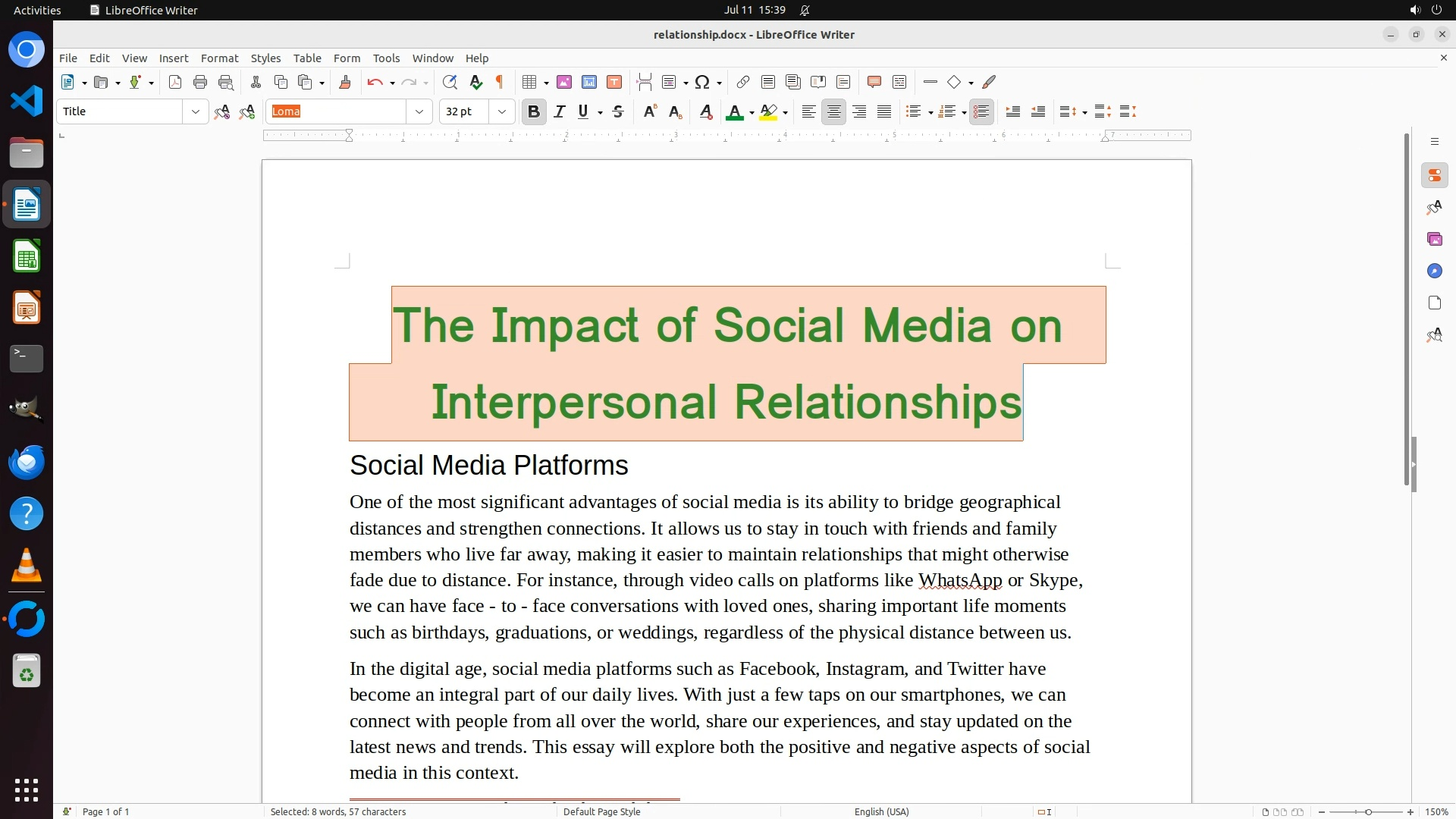Click the Export as PDF icon
Image resolution: width=1456 pixels, height=819 pixels.
coord(175,82)
